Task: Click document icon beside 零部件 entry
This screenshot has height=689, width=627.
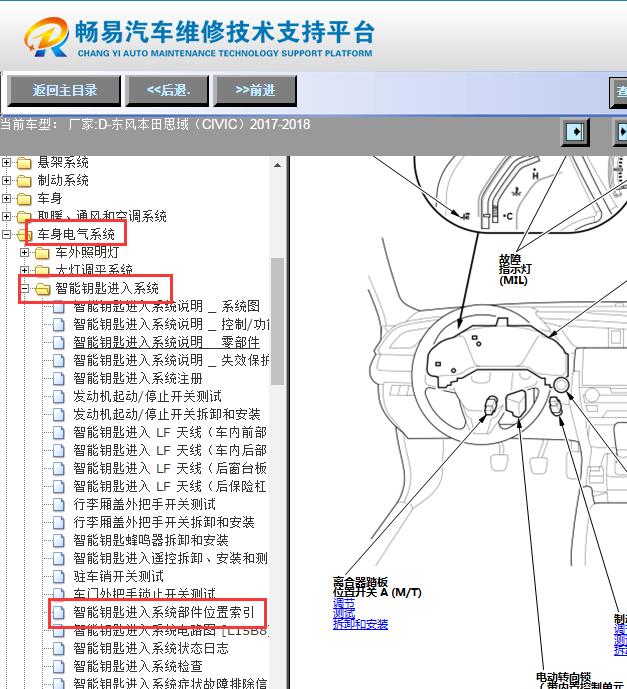Action: click(x=58, y=342)
